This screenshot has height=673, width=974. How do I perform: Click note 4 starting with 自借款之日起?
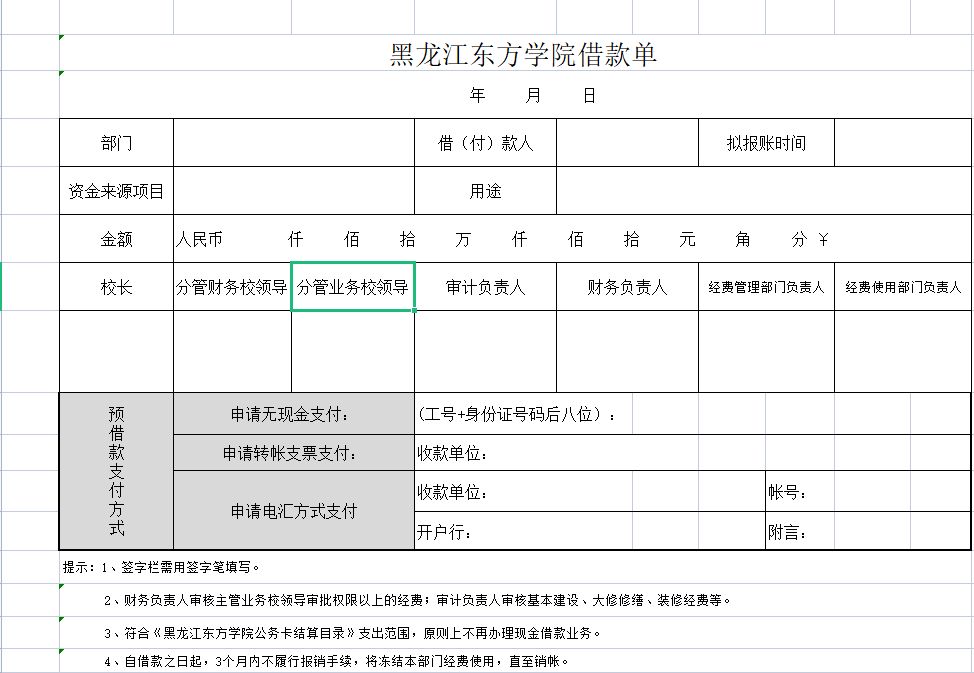pos(336,661)
